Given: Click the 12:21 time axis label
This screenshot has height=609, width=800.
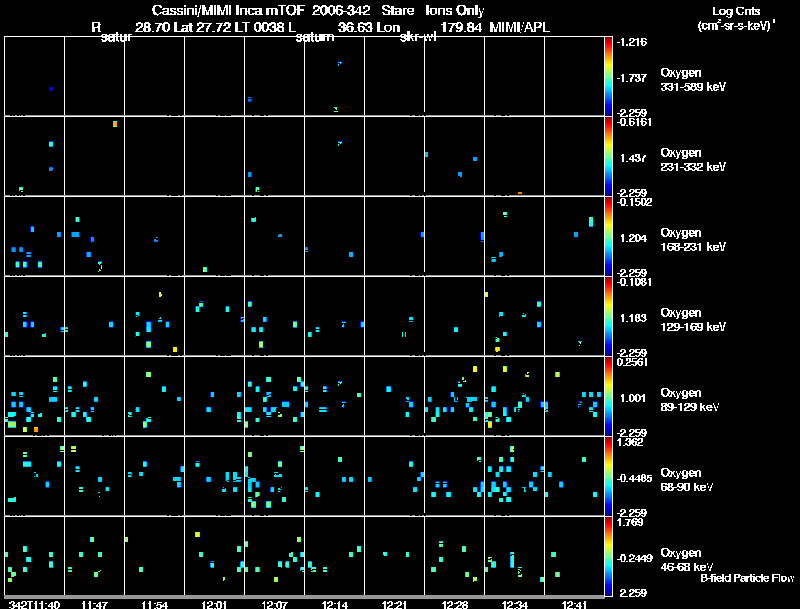Looking at the screenshot, I should click(x=394, y=605).
